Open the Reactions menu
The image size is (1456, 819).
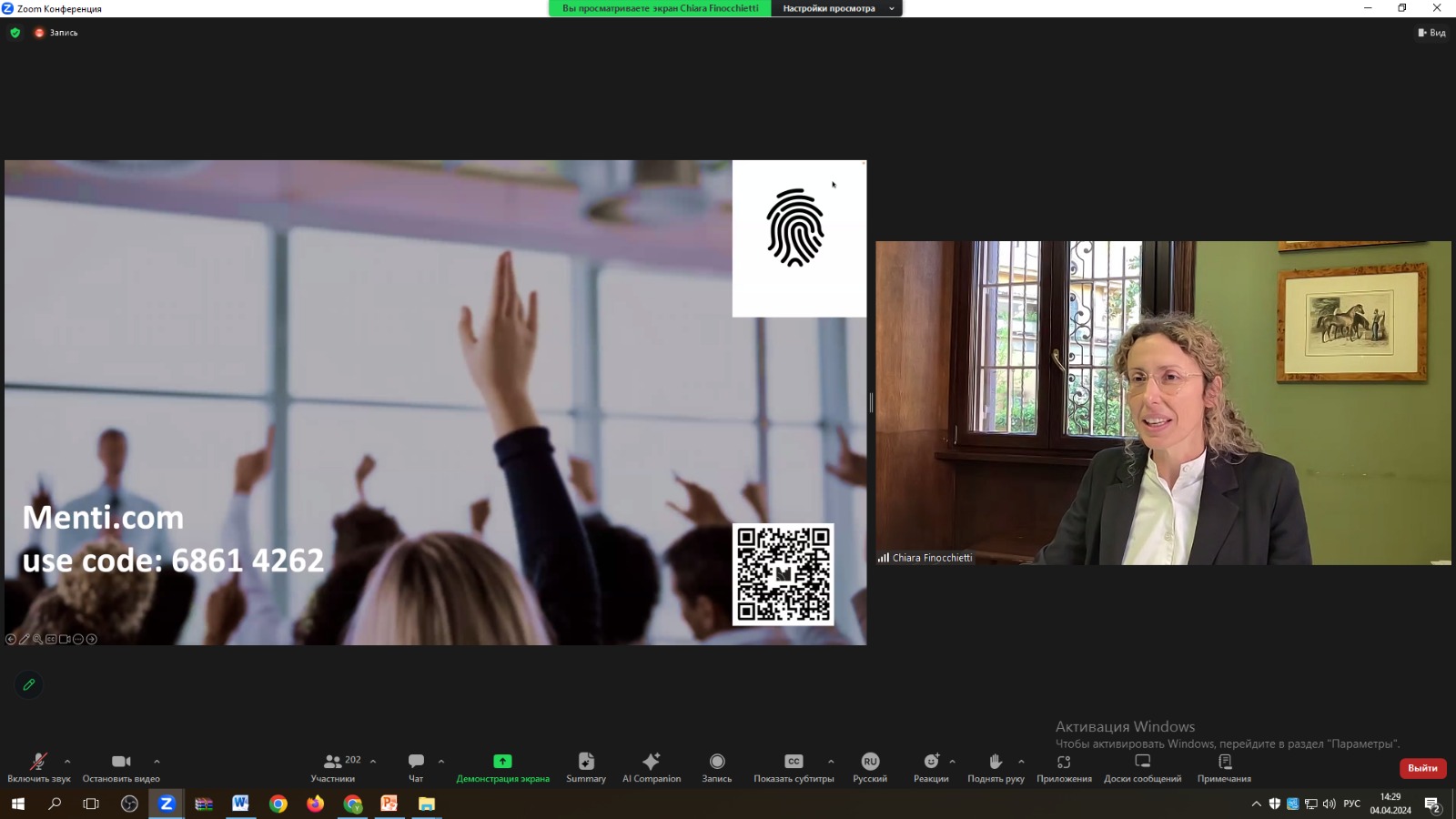930,766
